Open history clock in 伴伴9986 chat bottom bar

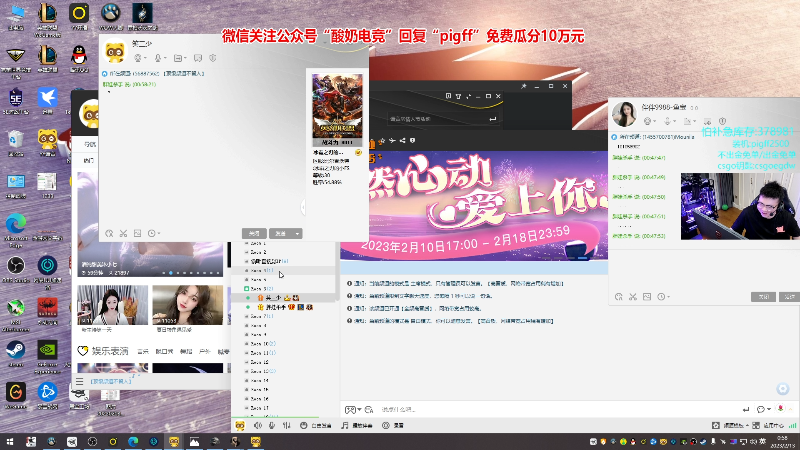click(663, 296)
